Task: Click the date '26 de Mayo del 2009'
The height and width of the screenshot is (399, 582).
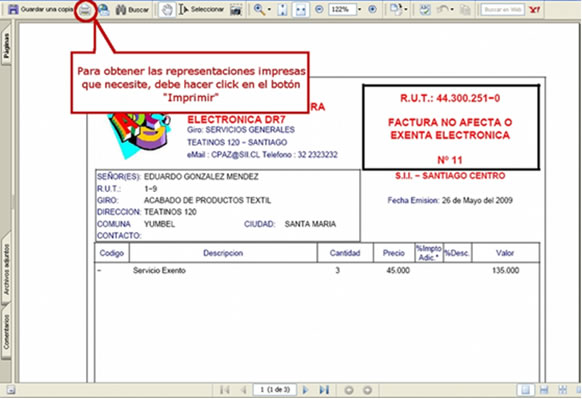Action: pyautogui.click(x=477, y=200)
